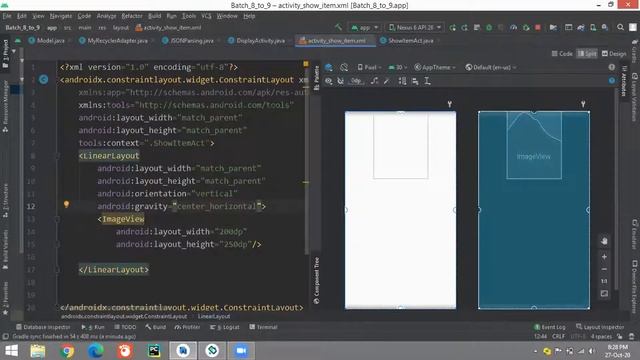
Task: Click the layout breadcrumb in navigation bar
Action: 120,28
